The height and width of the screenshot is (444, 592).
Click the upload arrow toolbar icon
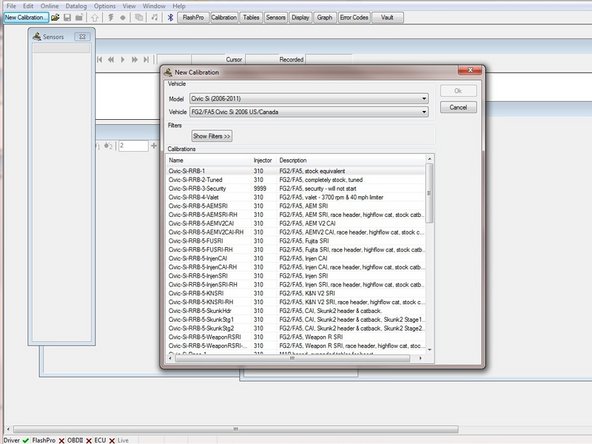pos(95,18)
